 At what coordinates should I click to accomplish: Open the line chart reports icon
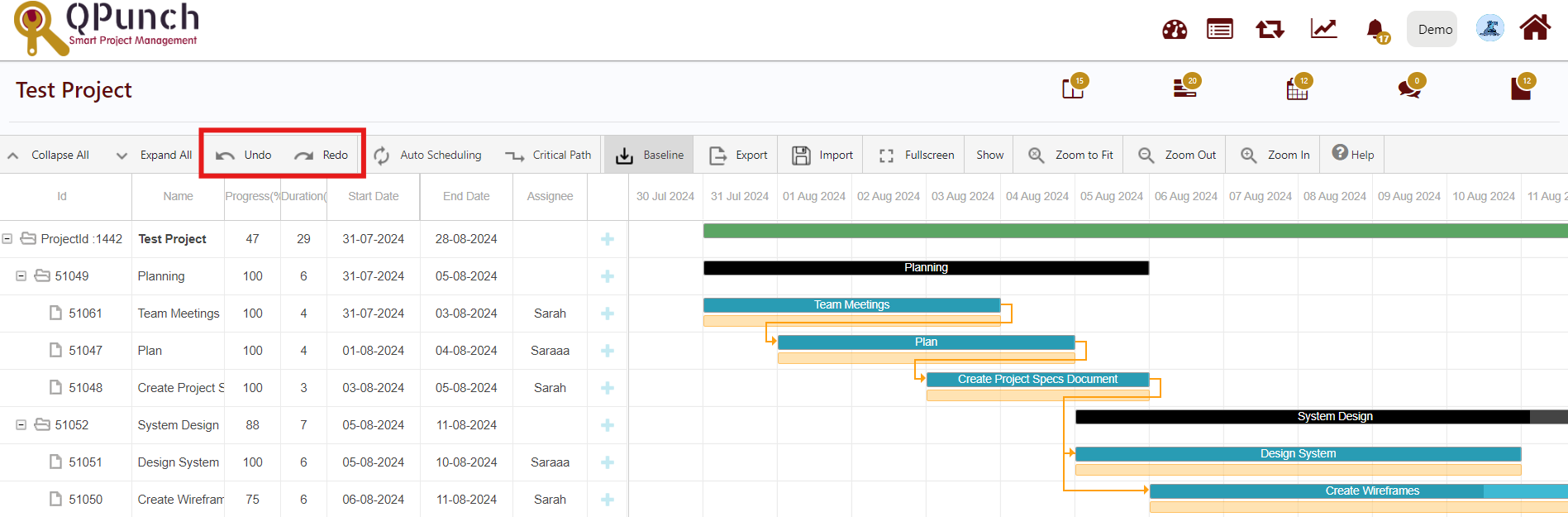point(1323,30)
